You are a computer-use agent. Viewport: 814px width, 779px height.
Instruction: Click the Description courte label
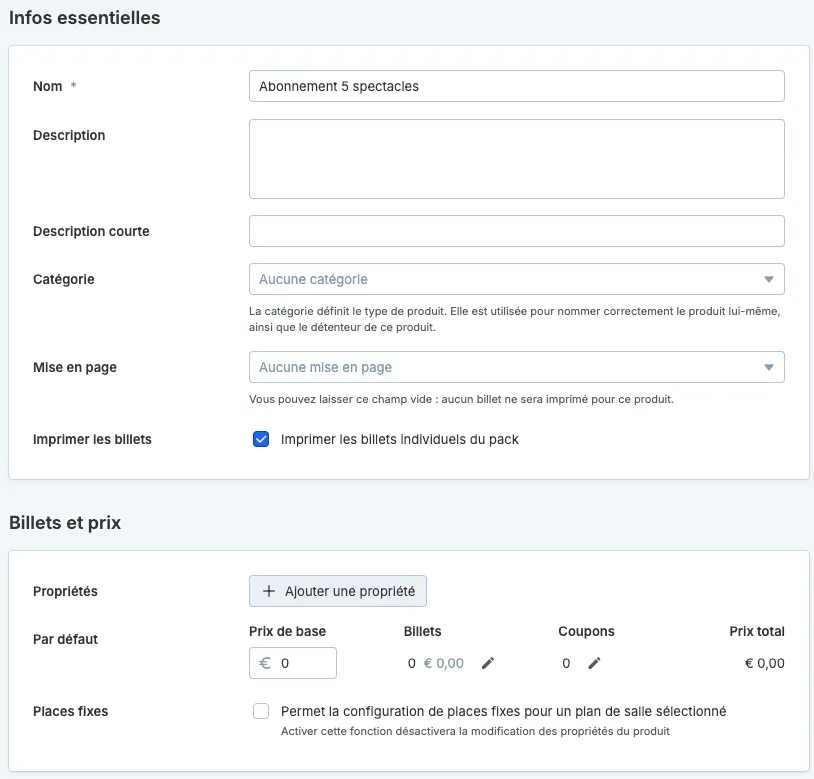(x=91, y=231)
